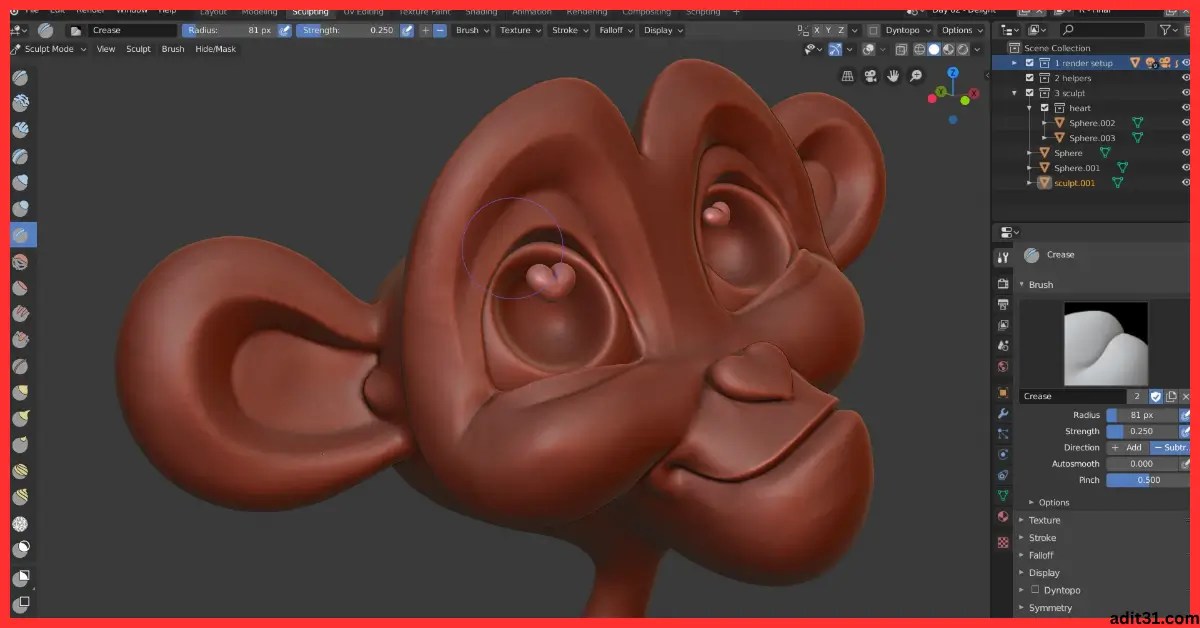Toggle fake user shield for Crease brush
The height and width of the screenshot is (628, 1200).
(1155, 396)
